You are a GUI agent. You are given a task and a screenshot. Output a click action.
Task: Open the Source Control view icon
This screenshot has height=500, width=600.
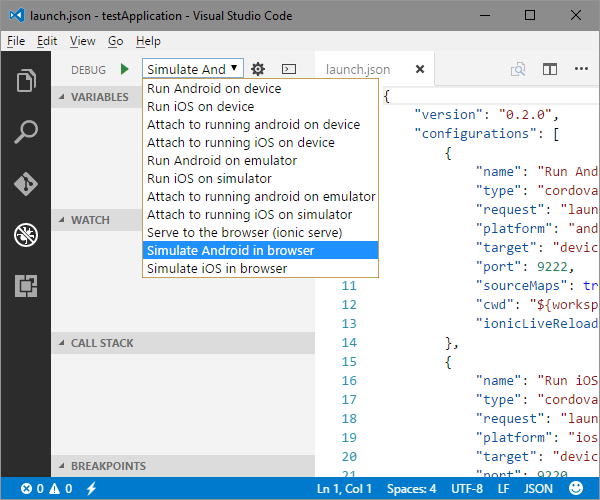[25, 184]
